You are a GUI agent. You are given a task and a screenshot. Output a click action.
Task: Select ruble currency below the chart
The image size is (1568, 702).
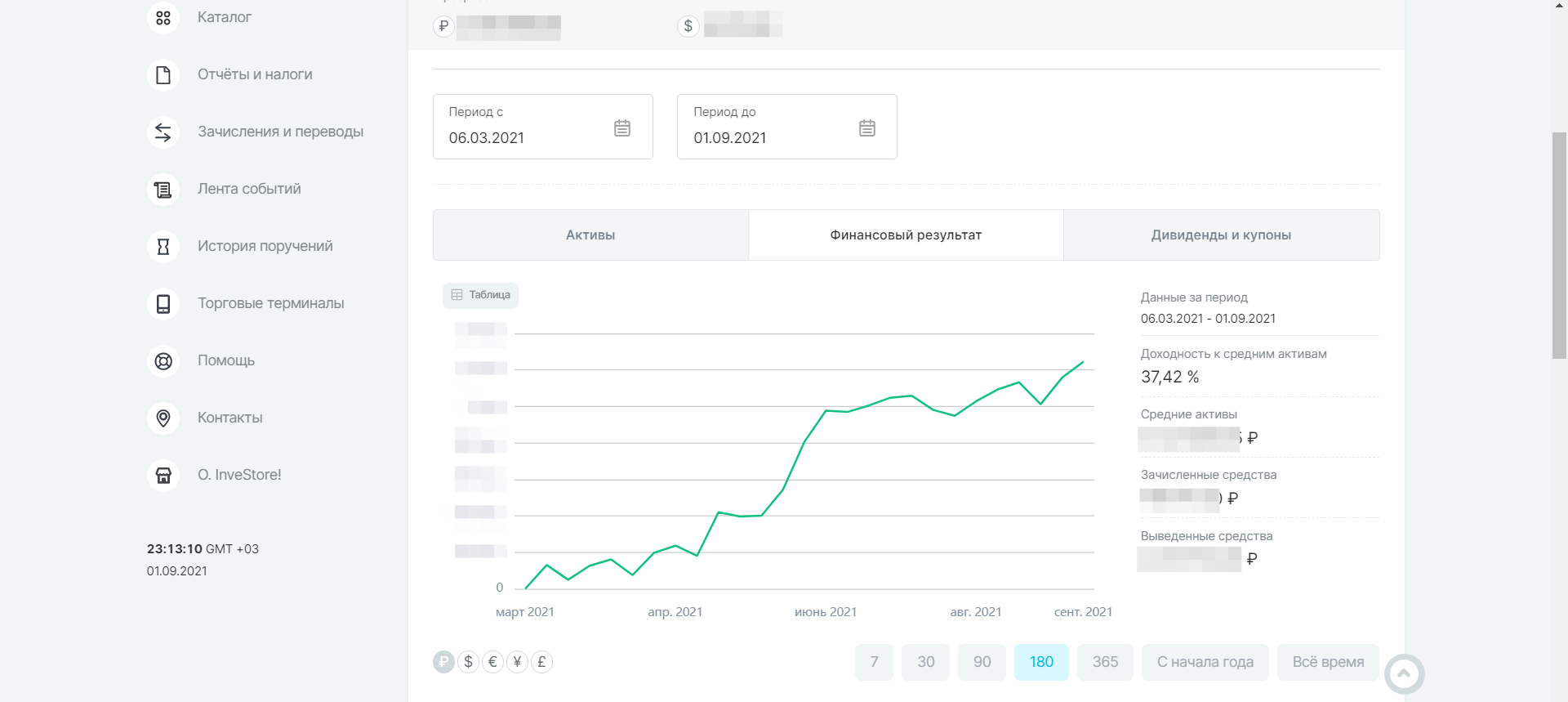click(443, 662)
